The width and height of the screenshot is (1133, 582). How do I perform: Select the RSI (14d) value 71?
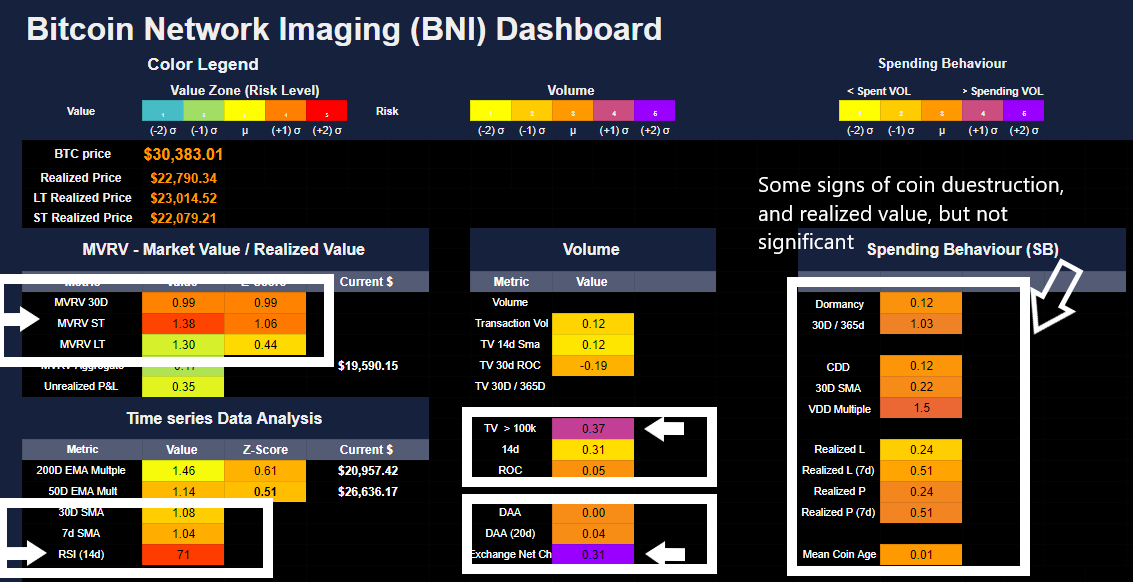[184, 555]
